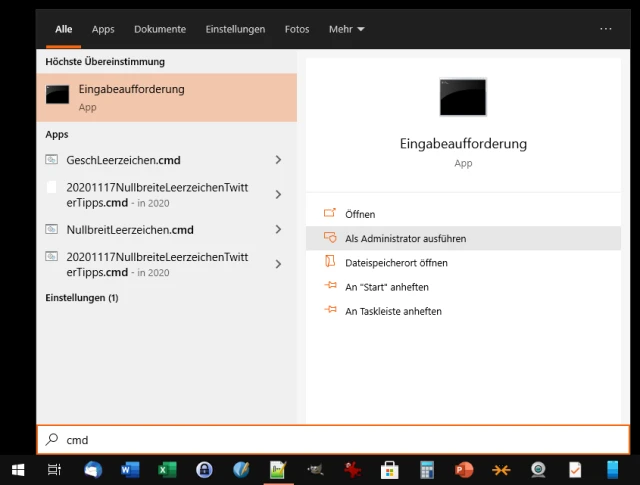640x485 pixels.
Task: Open the Mehr dropdown filter
Action: coord(347,30)
